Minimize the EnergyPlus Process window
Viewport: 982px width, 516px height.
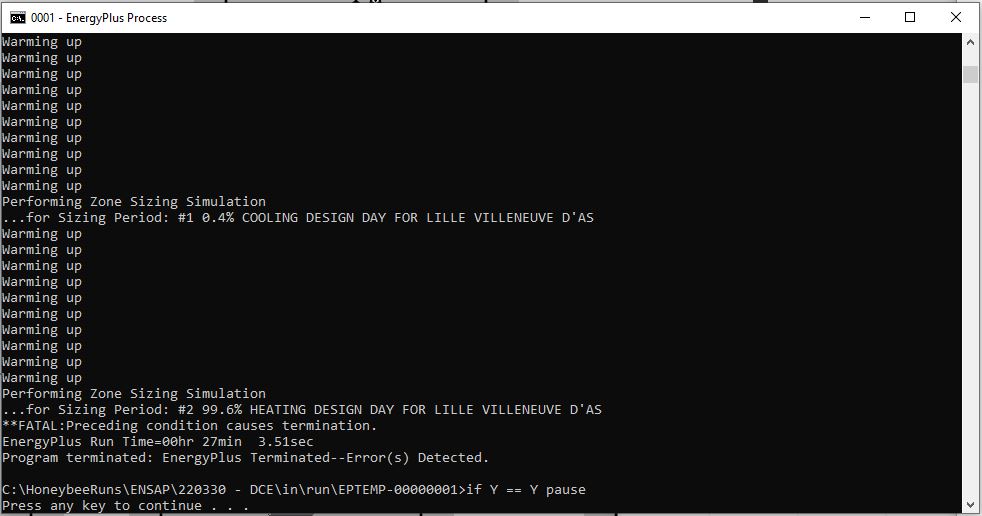[865, 18]
